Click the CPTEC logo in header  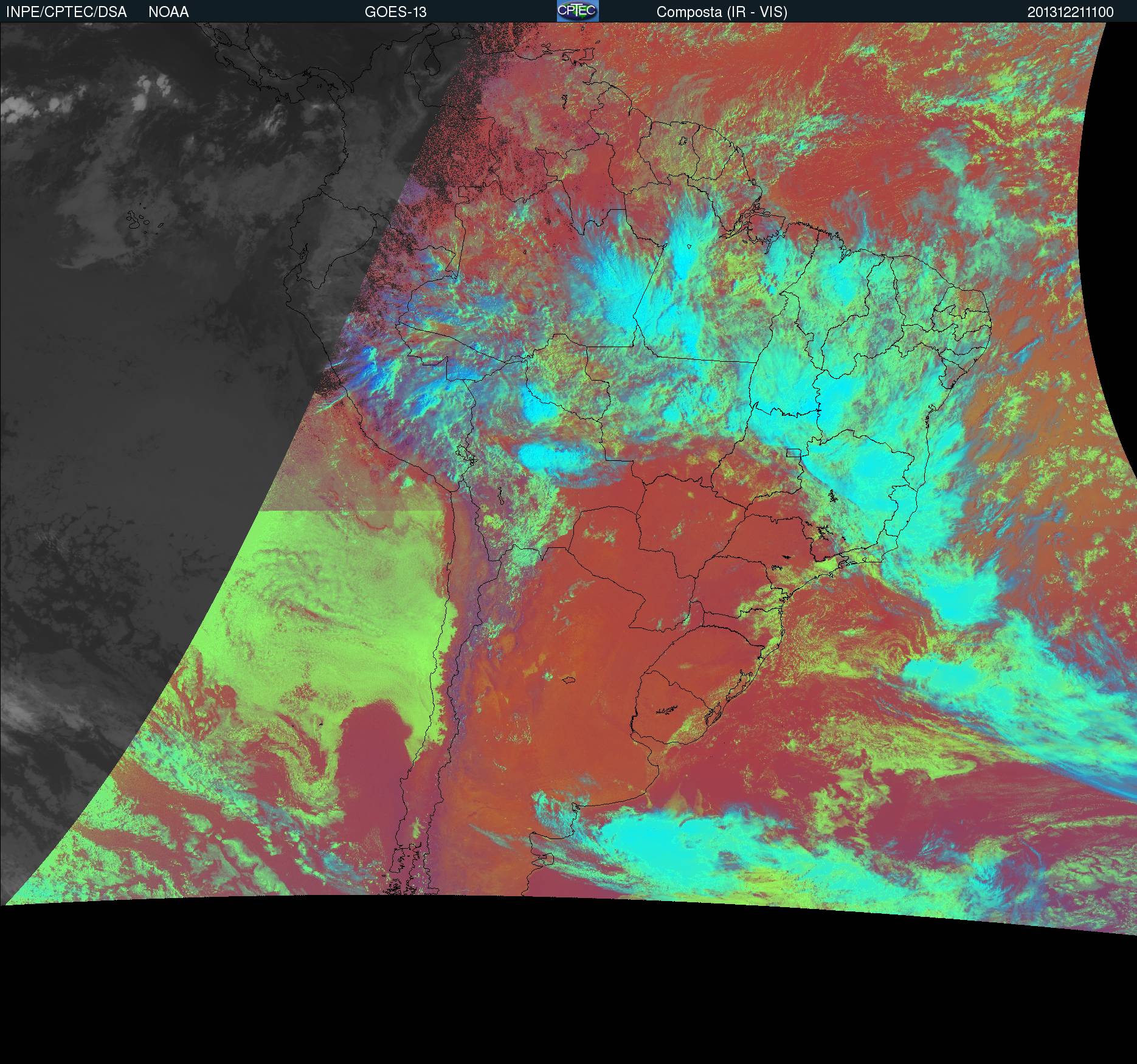click(578, 11)
